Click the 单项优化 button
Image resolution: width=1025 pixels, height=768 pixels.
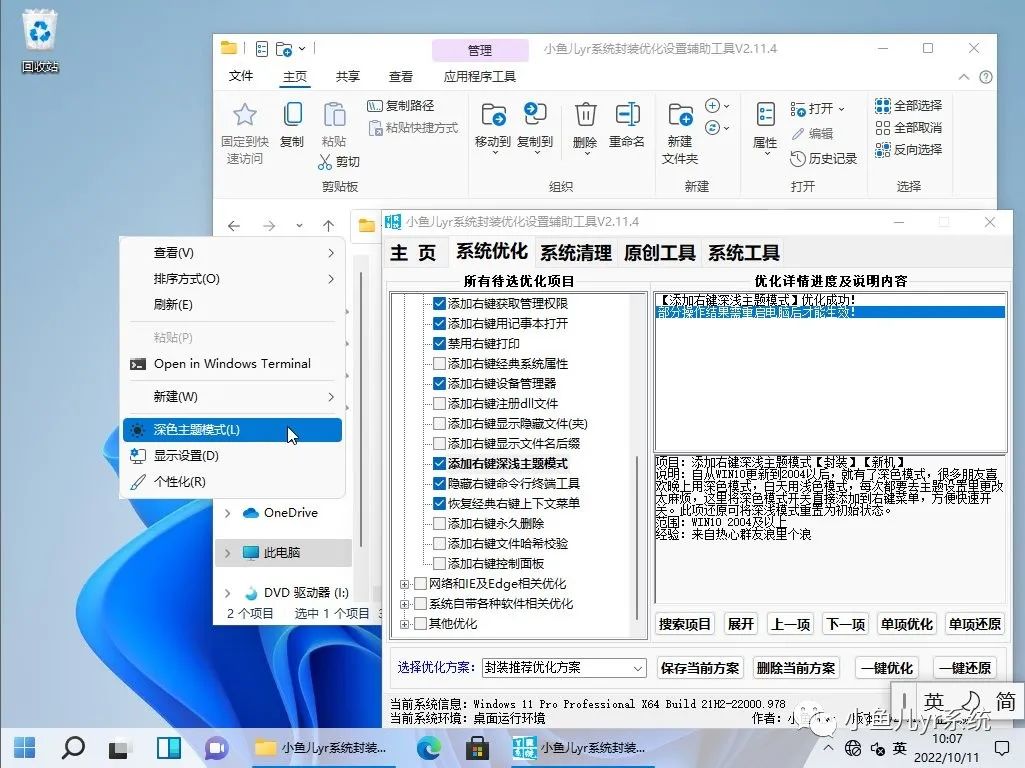click(906, 624)
